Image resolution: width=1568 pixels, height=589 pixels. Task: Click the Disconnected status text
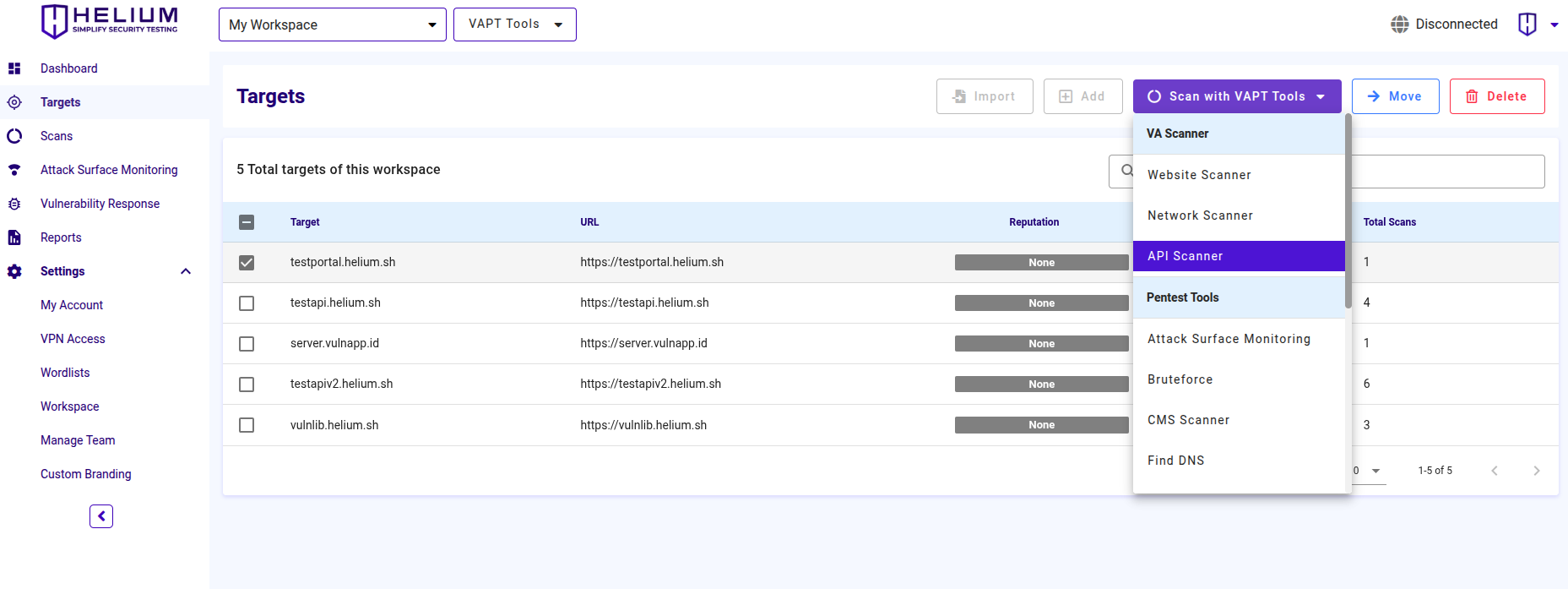coord(1457,25)
